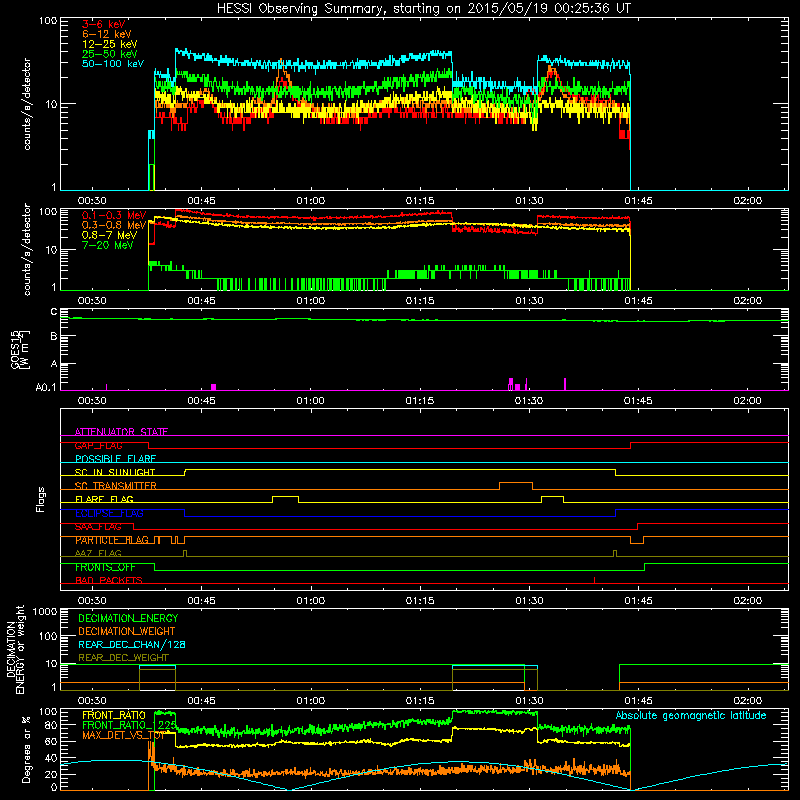Screen dimensions: 800x800
Task: Click the MAX_DET_VS_TOT legend label
Action: [x=123, y=736]
